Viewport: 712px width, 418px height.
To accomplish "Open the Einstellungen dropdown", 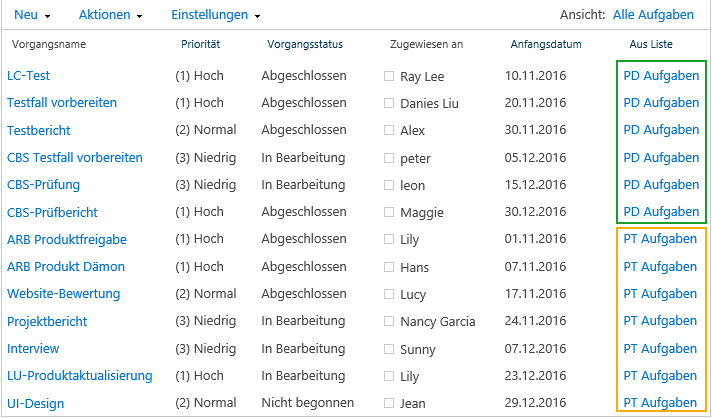I will [215, 15].
